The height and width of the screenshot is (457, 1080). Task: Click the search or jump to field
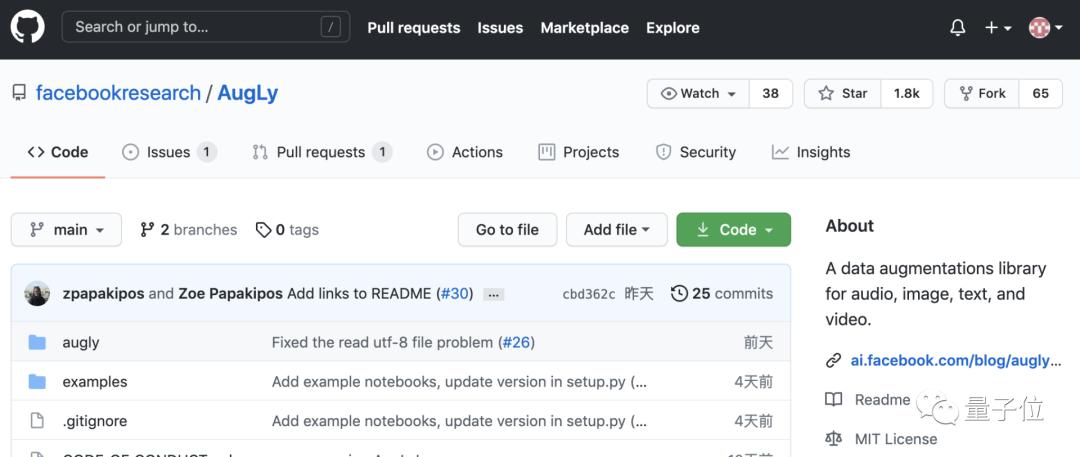point(206,28)
